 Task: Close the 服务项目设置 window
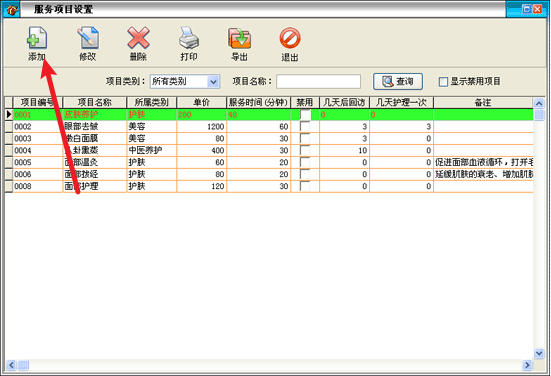538,9
